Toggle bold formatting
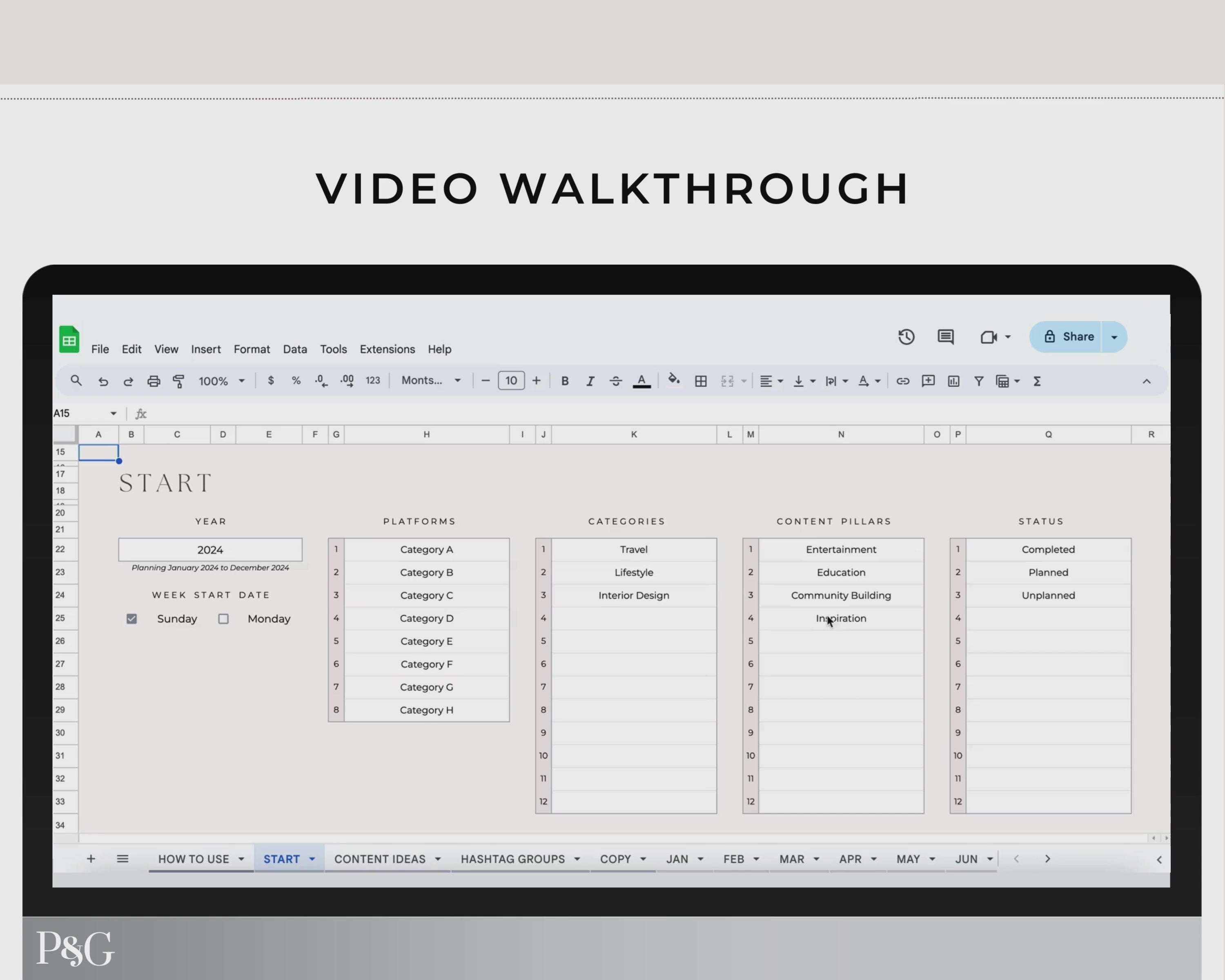 point(565,381)
